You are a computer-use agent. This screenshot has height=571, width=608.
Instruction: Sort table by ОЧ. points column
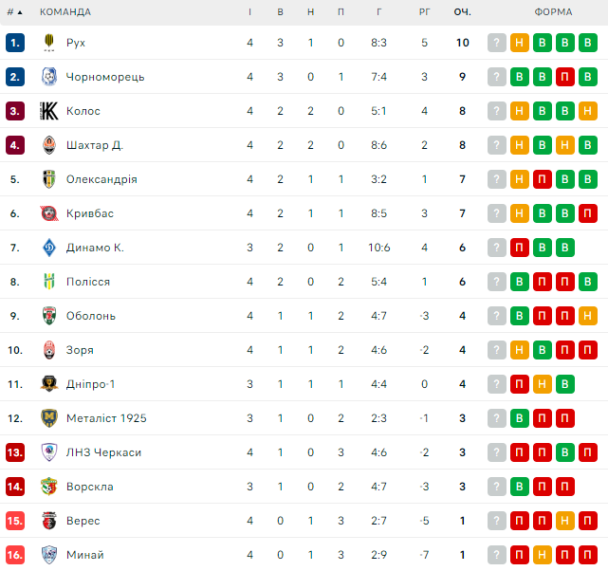(x=462, y=12)
